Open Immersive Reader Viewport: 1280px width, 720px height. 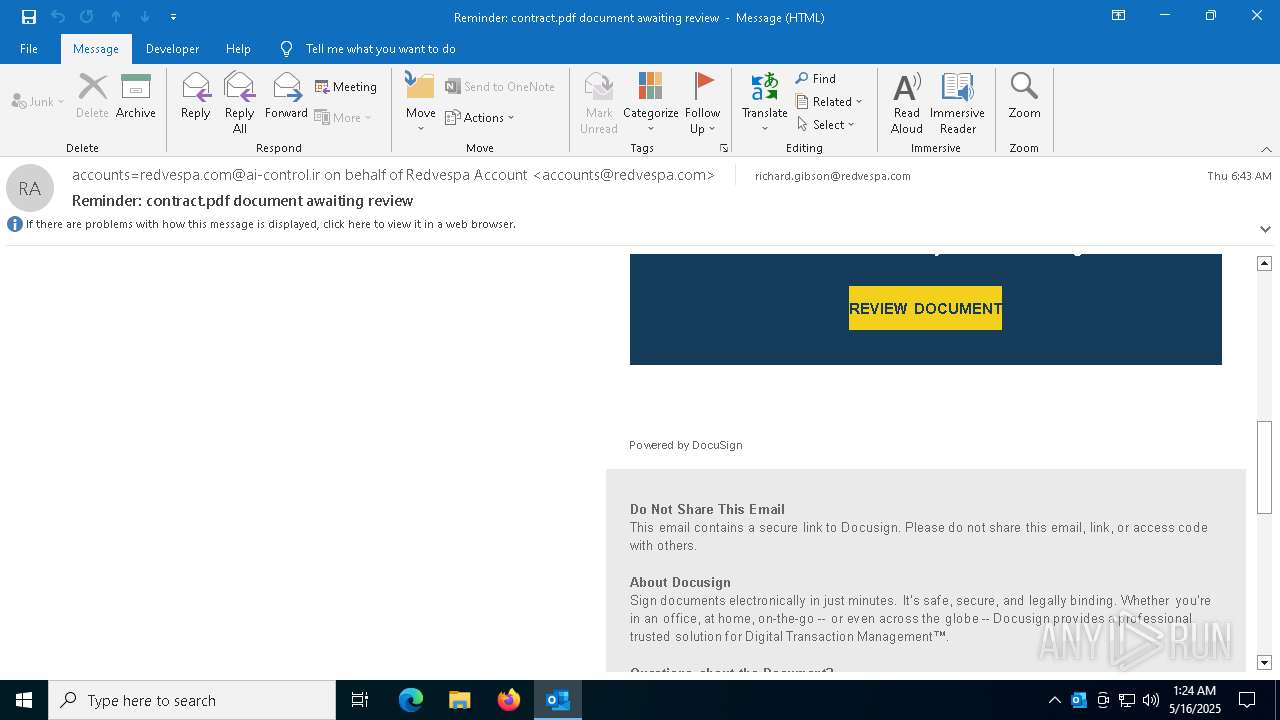point(957,102)
